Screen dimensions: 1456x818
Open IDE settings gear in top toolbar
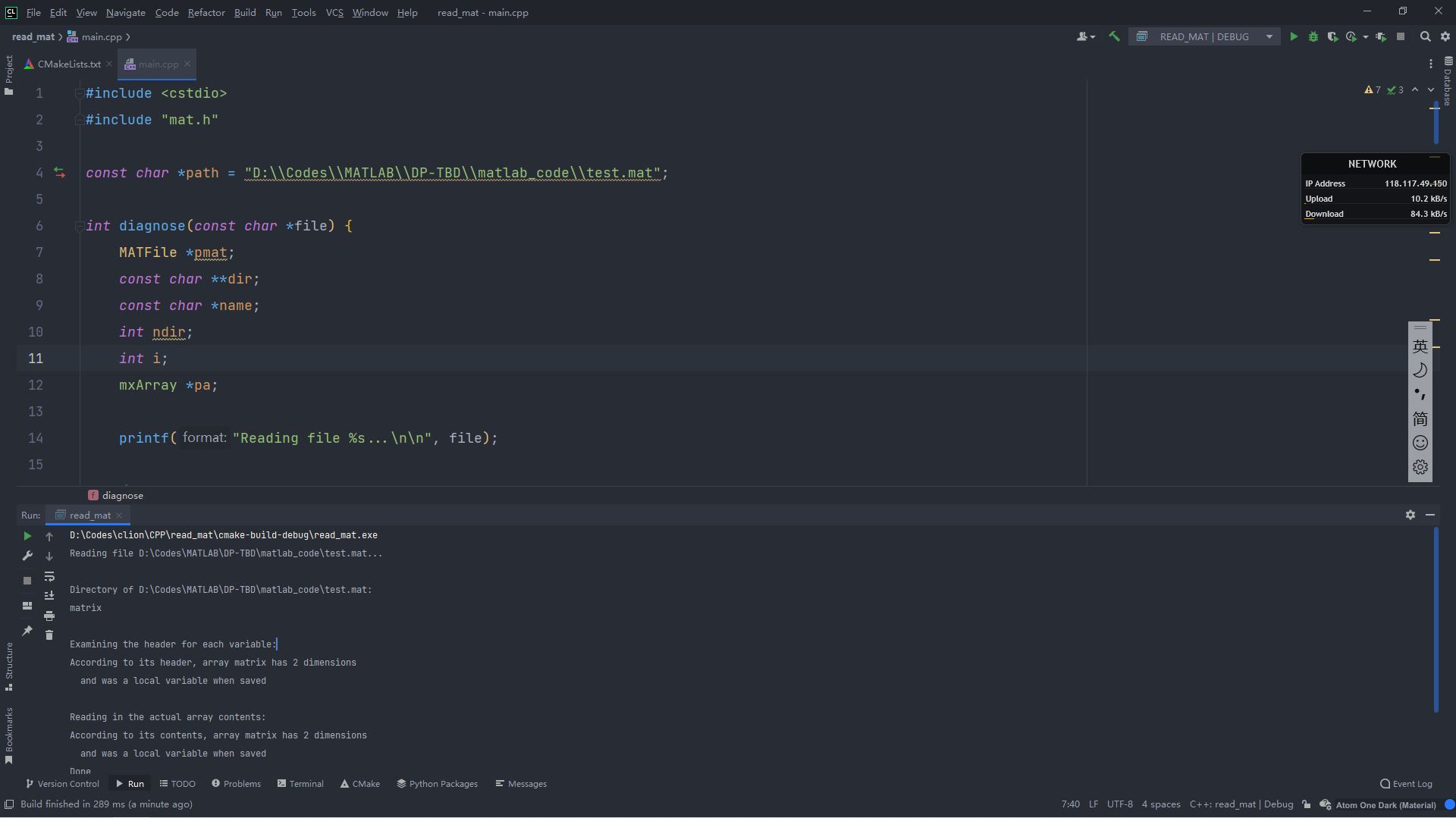1445,36
